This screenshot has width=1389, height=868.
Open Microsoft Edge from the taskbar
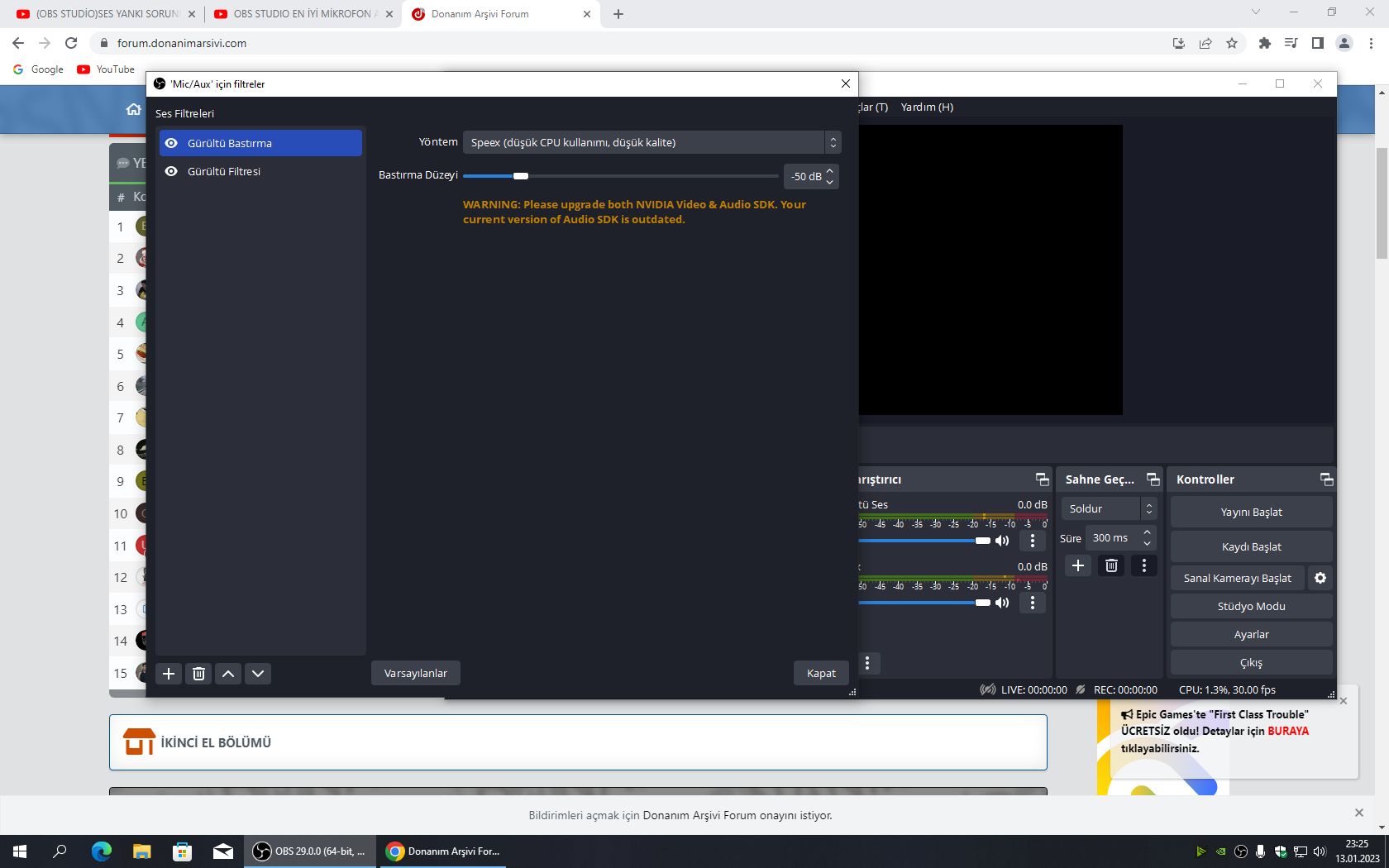coord(101,851)
